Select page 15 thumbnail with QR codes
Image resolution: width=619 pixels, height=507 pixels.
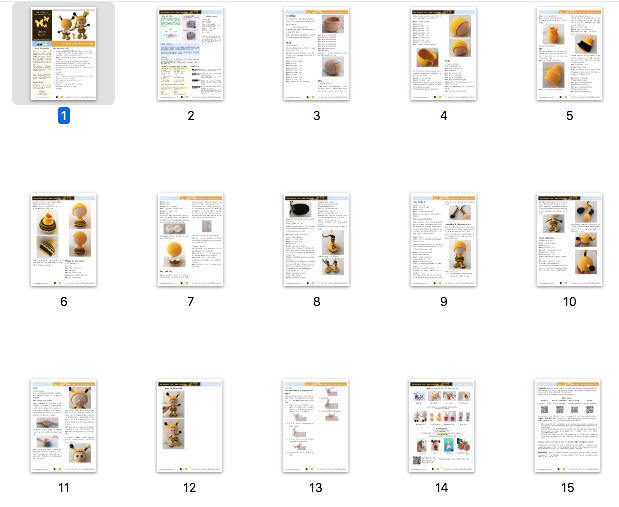tap(569, 426)
